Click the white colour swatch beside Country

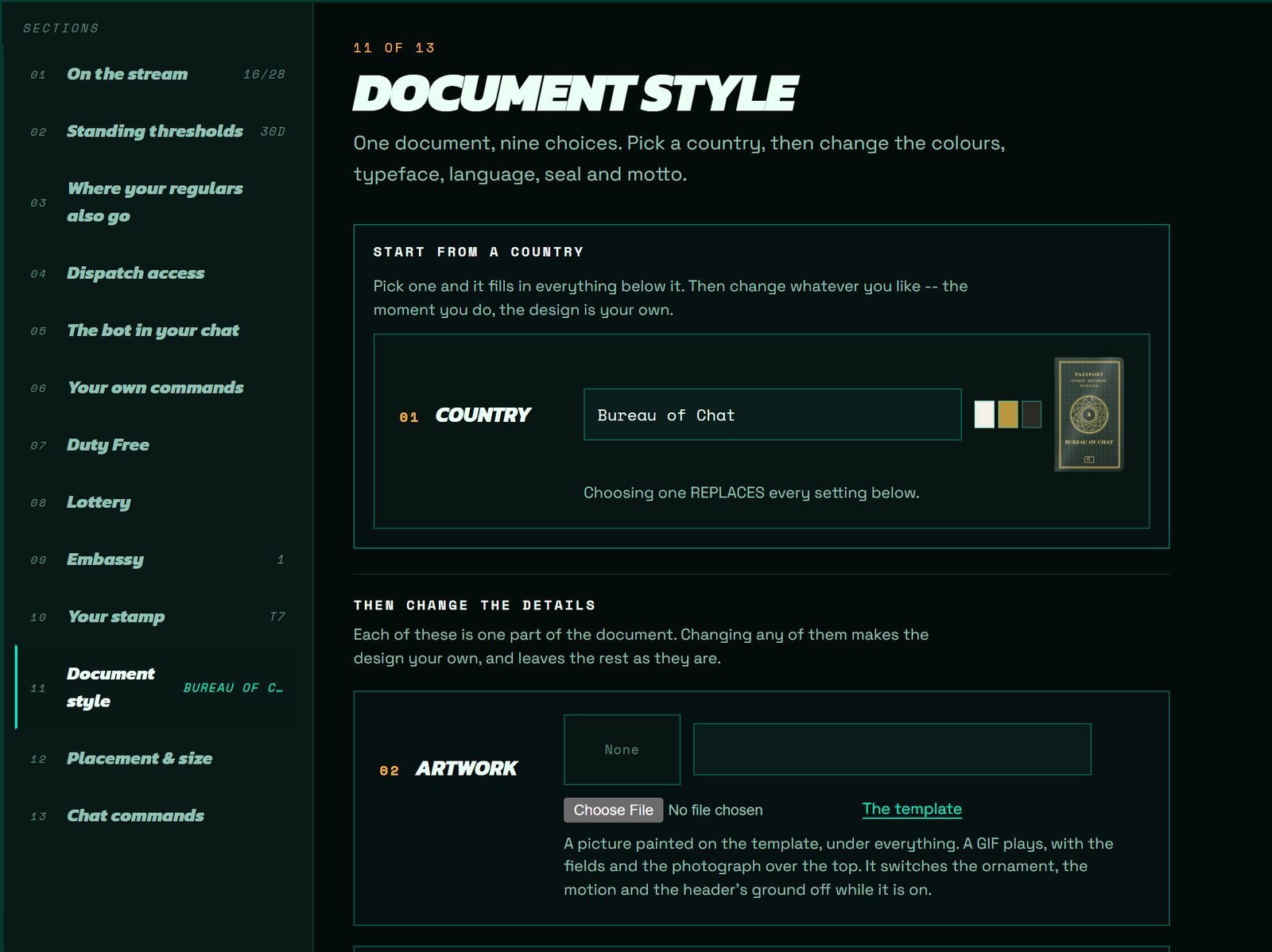click(984, 415)
